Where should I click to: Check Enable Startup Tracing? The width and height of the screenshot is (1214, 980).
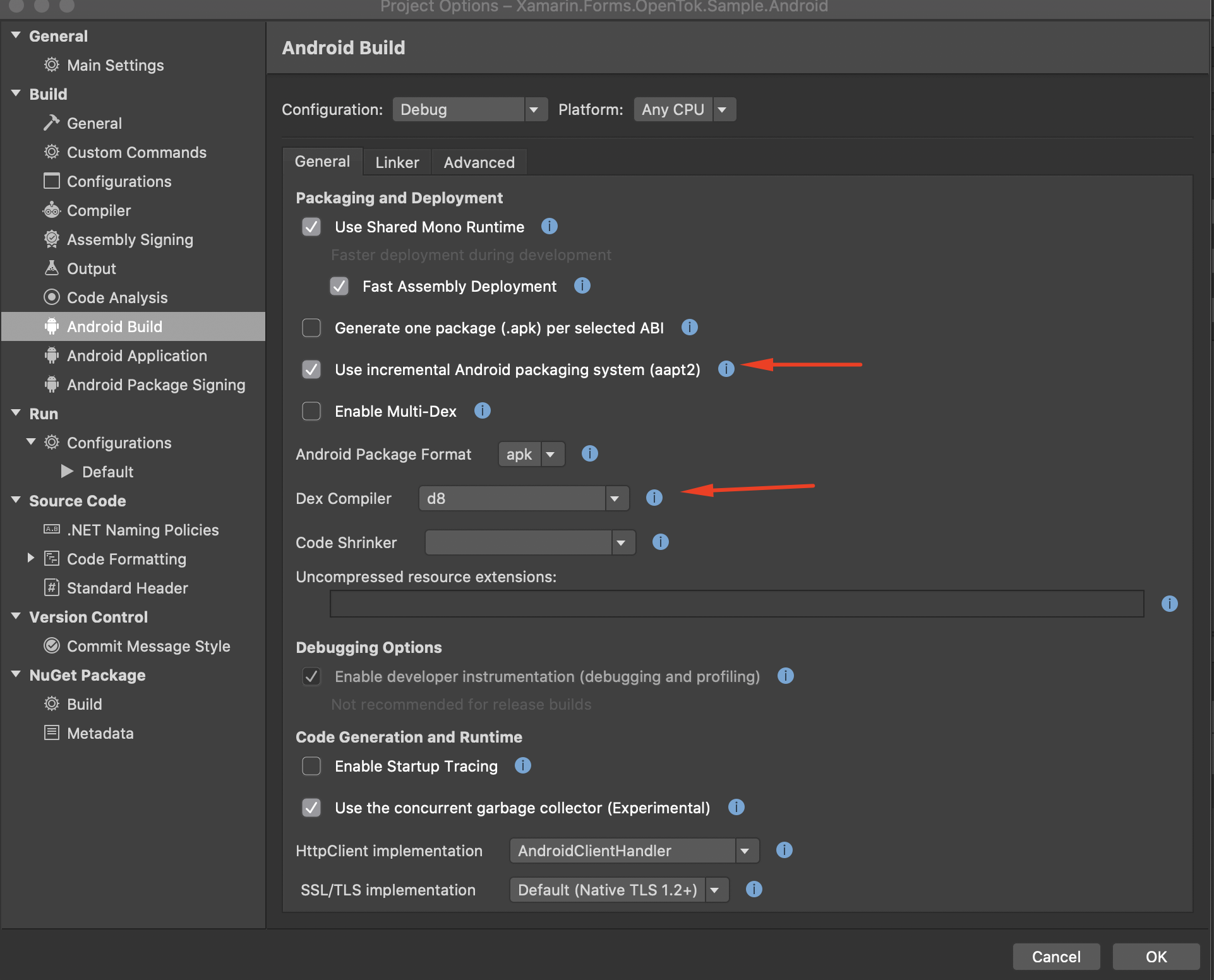click(x=311, y=766)
